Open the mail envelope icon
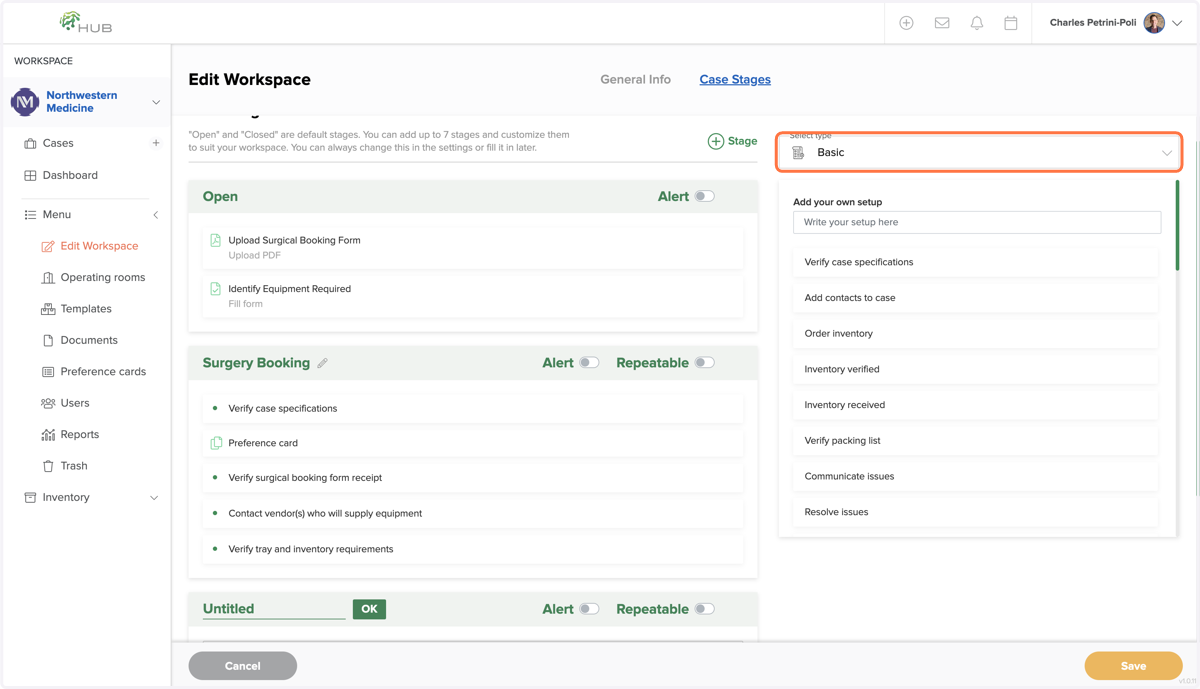The height and width of the screenshot is (689, 1200). pos(942,23)
